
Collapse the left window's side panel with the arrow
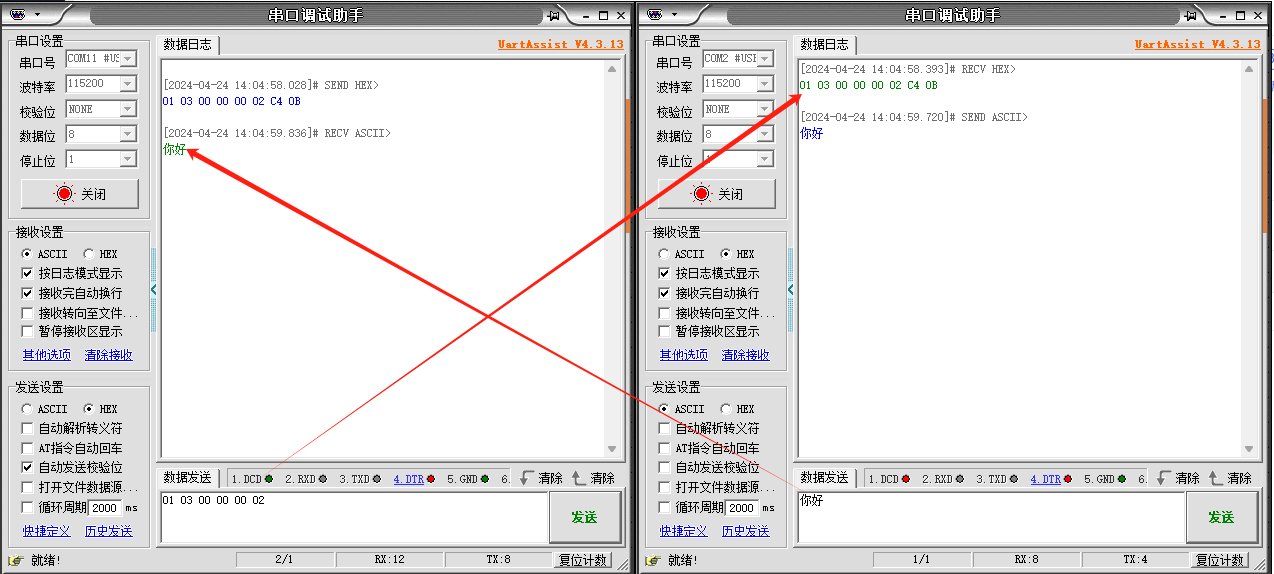coord(154,290)
